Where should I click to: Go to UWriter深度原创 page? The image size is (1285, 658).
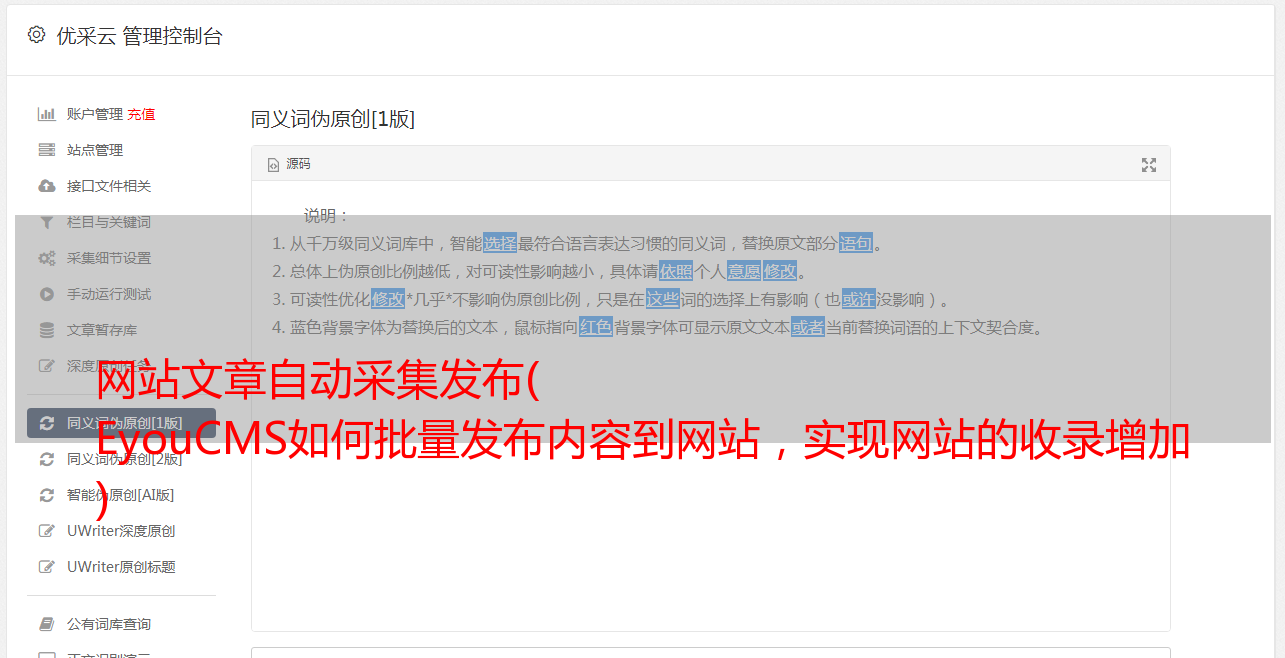click(121, 531)
